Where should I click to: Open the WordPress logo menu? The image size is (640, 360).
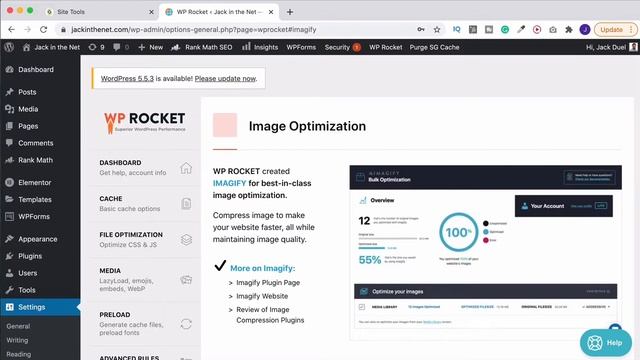click(x=9, y=47)
